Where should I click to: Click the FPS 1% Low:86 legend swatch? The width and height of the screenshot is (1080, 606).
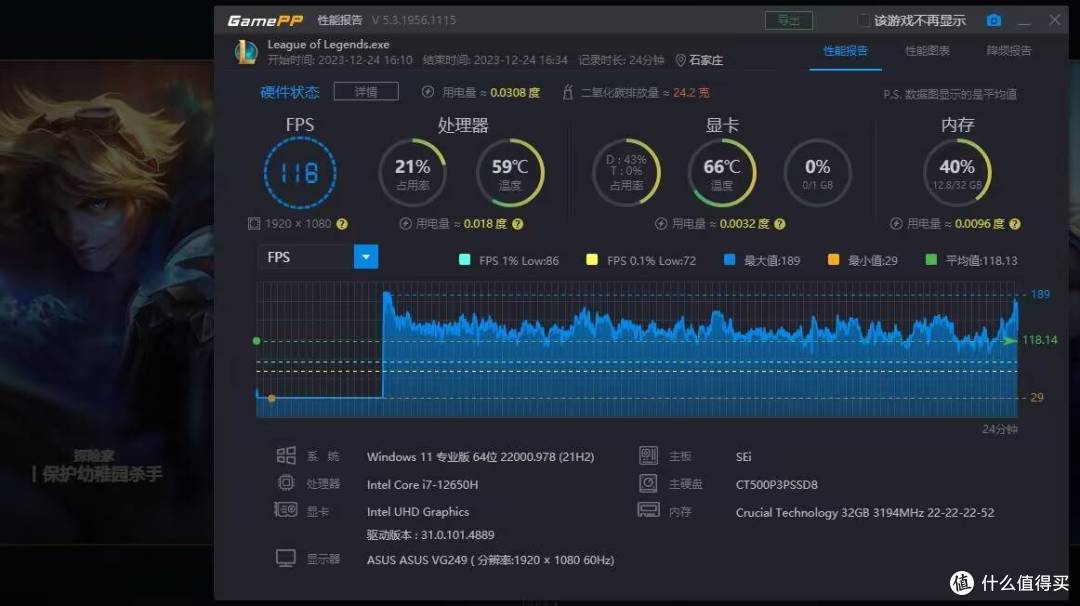point(464,260)
